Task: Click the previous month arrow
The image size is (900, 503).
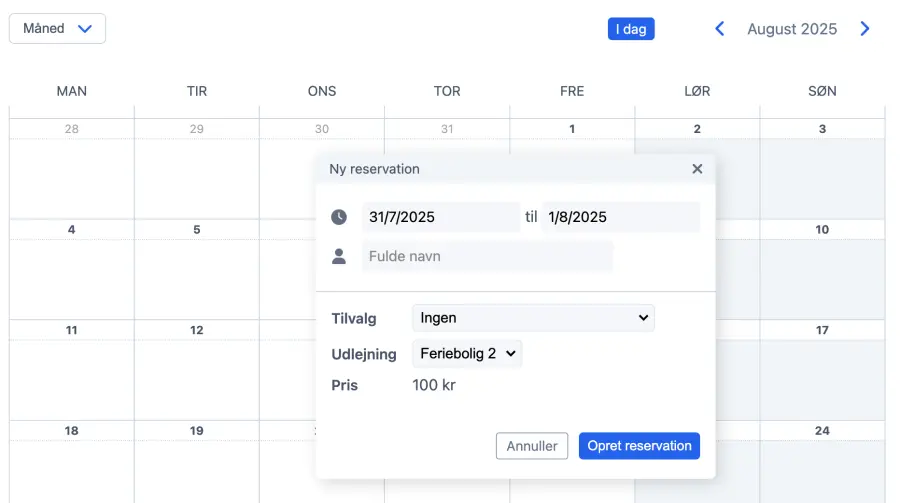Action: pyautogui.click(x=719, y=29)
